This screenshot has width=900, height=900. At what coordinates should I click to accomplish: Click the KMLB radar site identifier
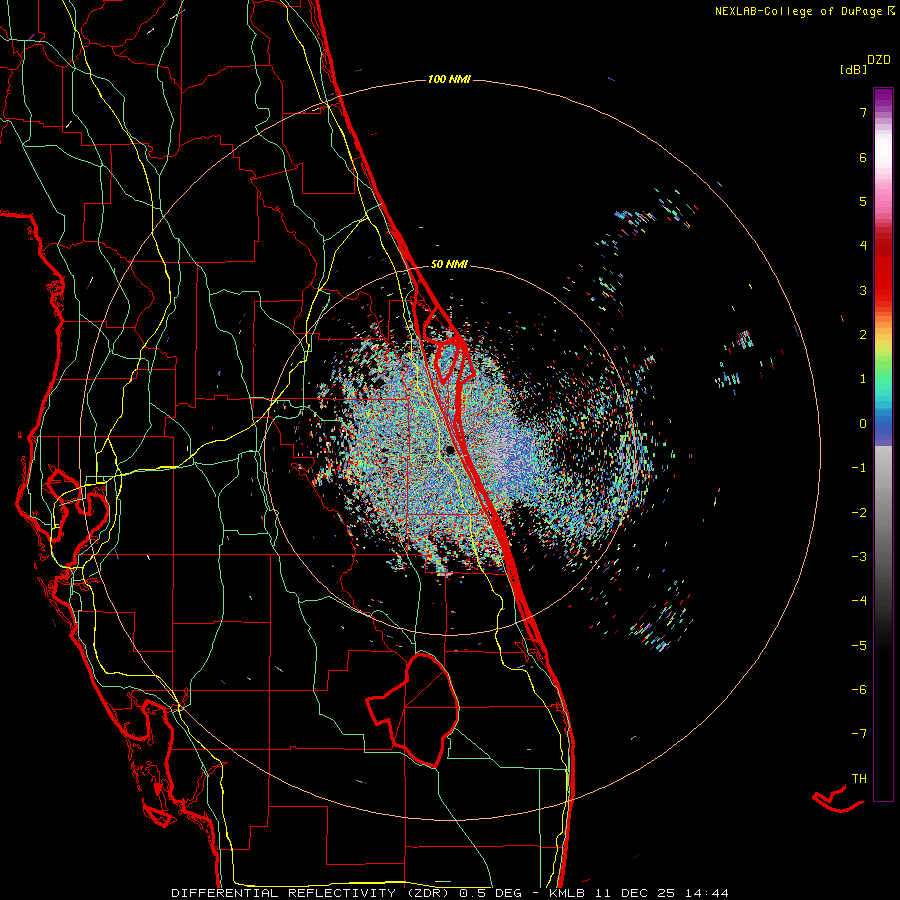(567, 893)
